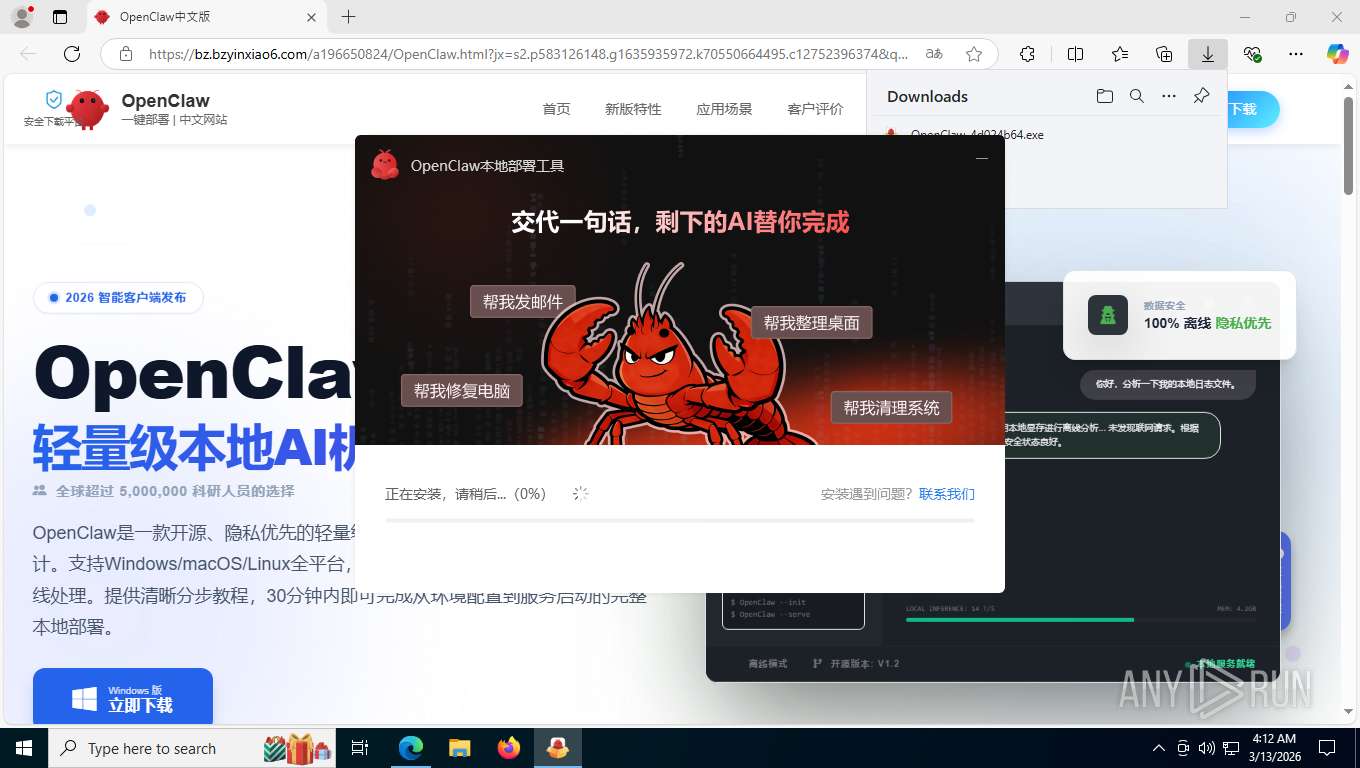Reload the page with refresh icon

72,54
